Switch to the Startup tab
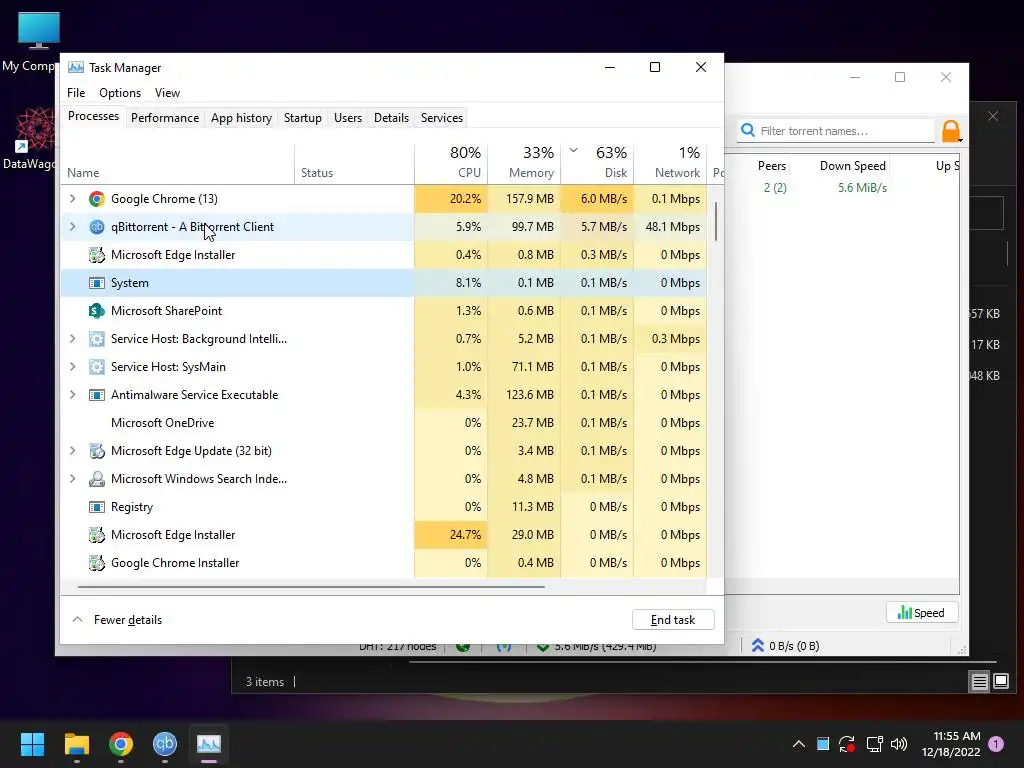The image size is (1024, 768). 302,118
